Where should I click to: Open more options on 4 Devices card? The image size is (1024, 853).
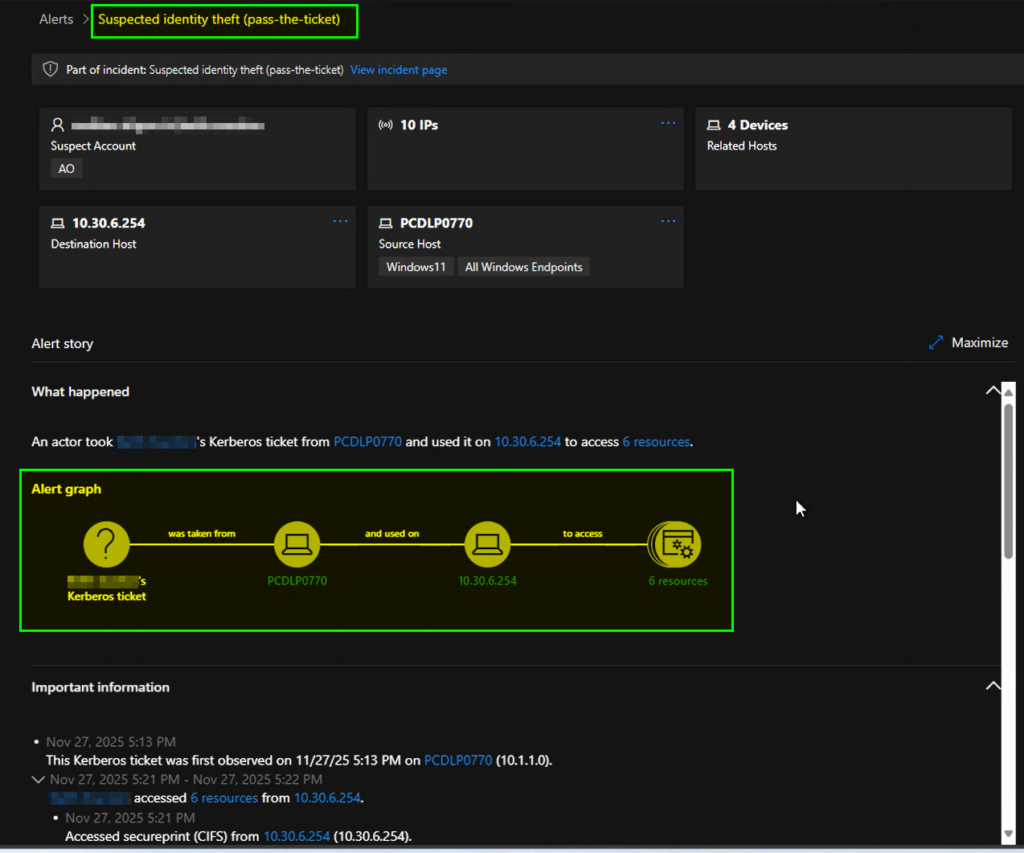[996, 123]
